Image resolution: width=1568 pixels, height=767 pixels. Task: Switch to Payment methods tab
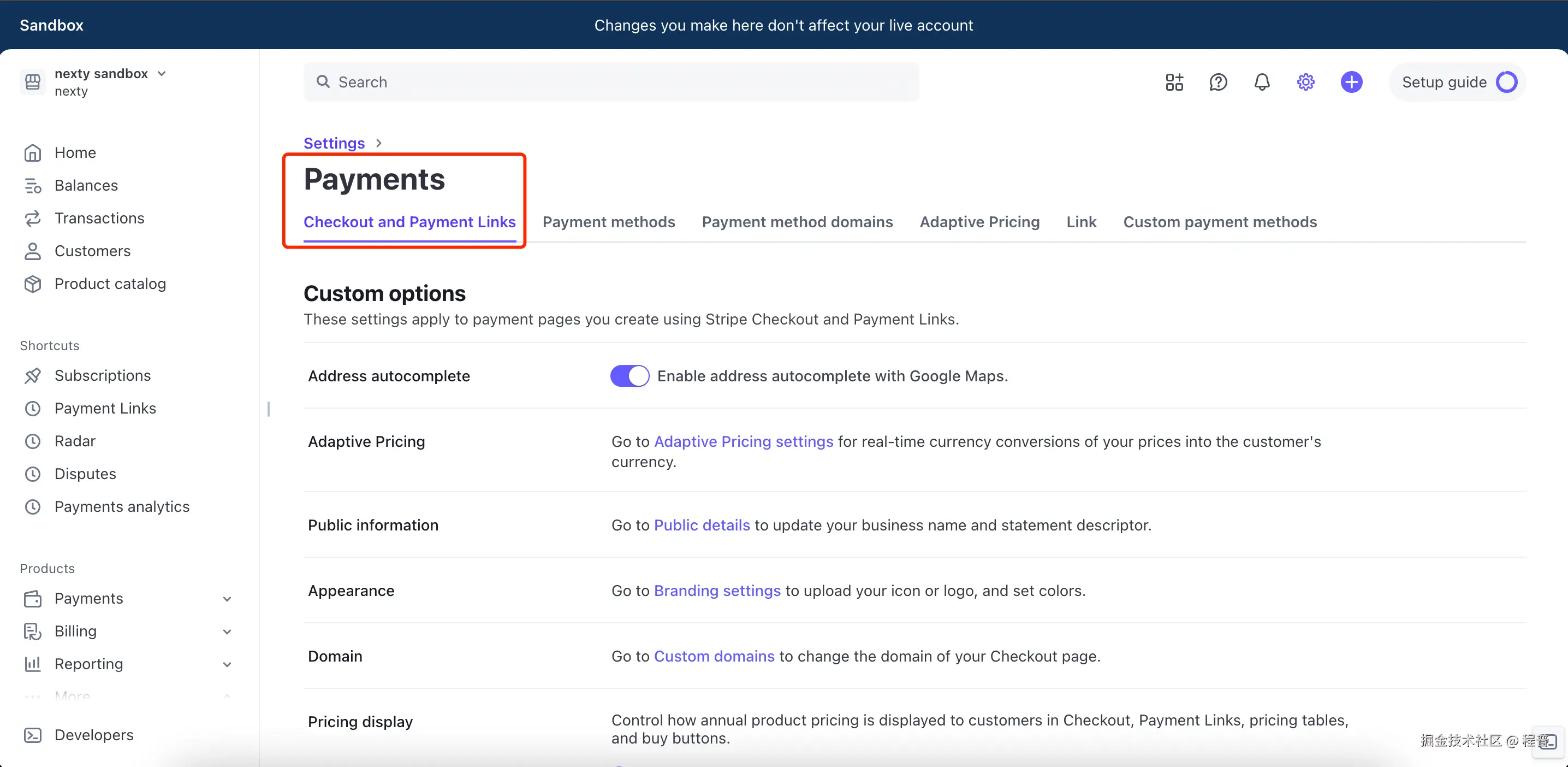[609, 222]
